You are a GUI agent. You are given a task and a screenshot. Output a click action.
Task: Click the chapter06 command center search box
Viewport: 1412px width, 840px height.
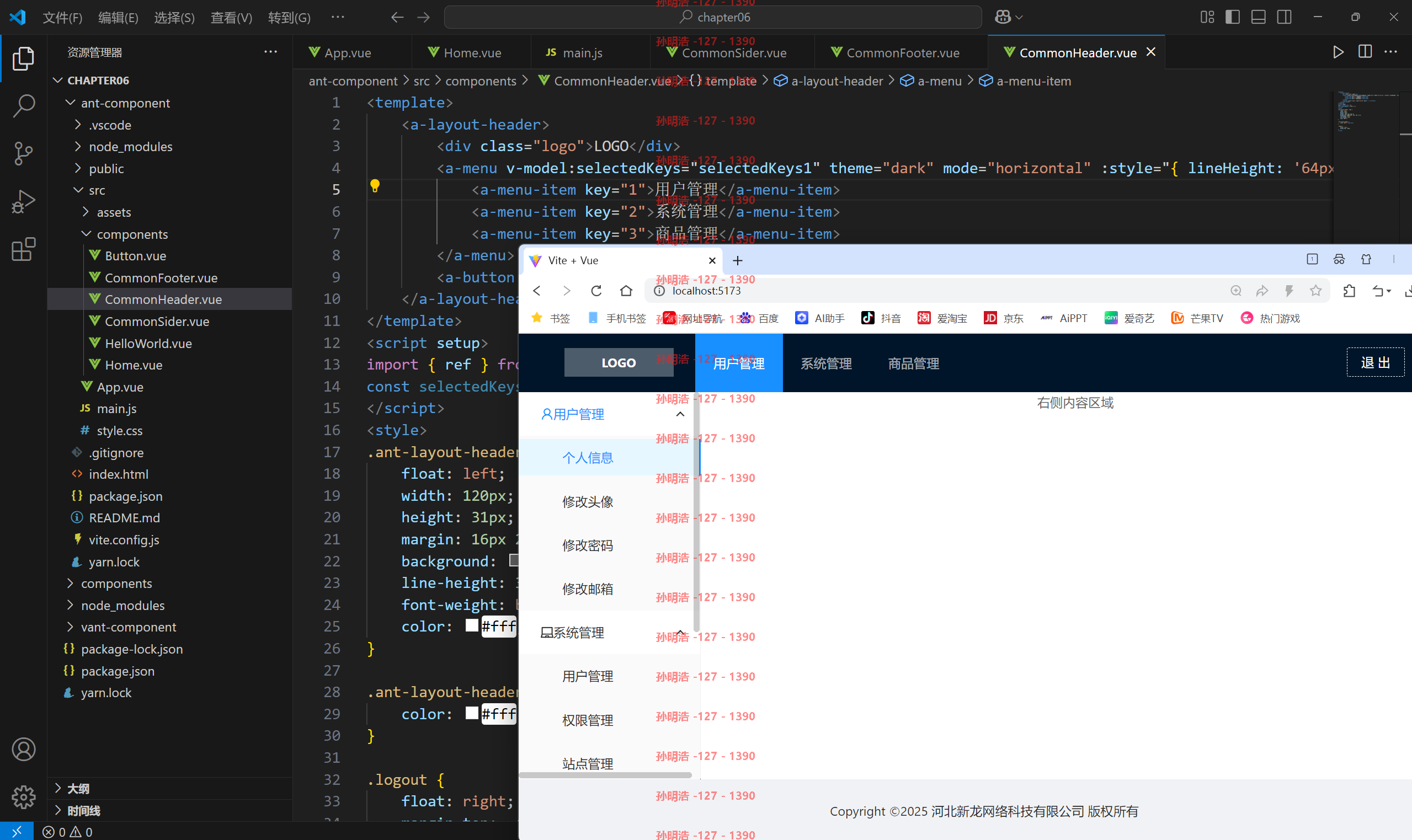point(713,17)
